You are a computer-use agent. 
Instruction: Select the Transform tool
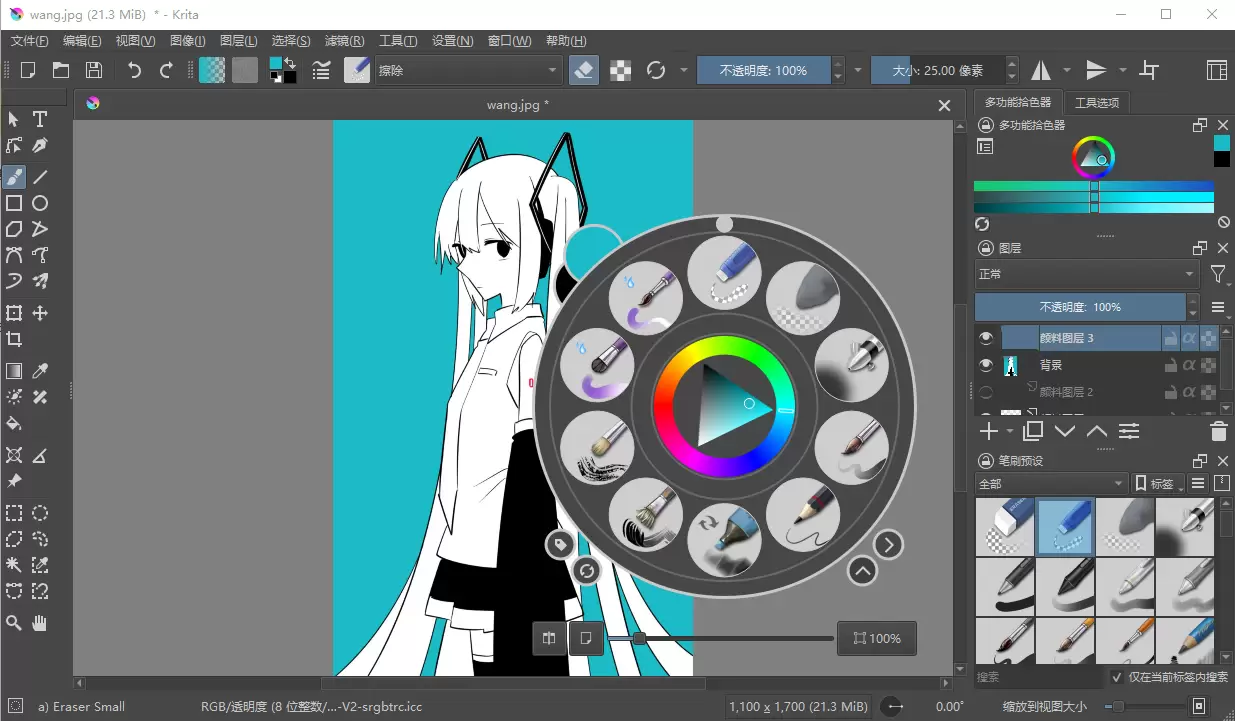pos(14,313)
